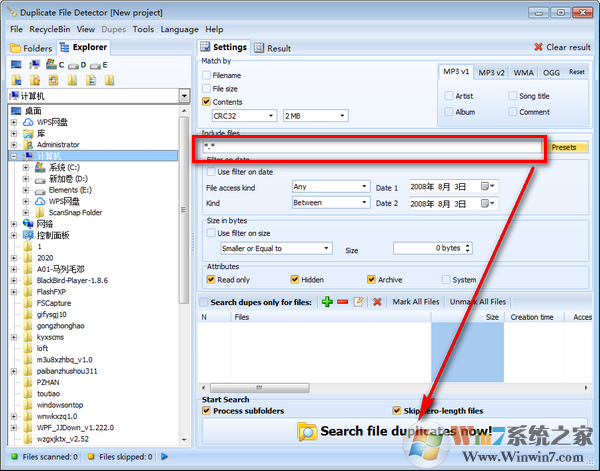The height and width of the screenshot is (471, 600).
Task: Open the 2 MB size dropdown
Action: 315,116
